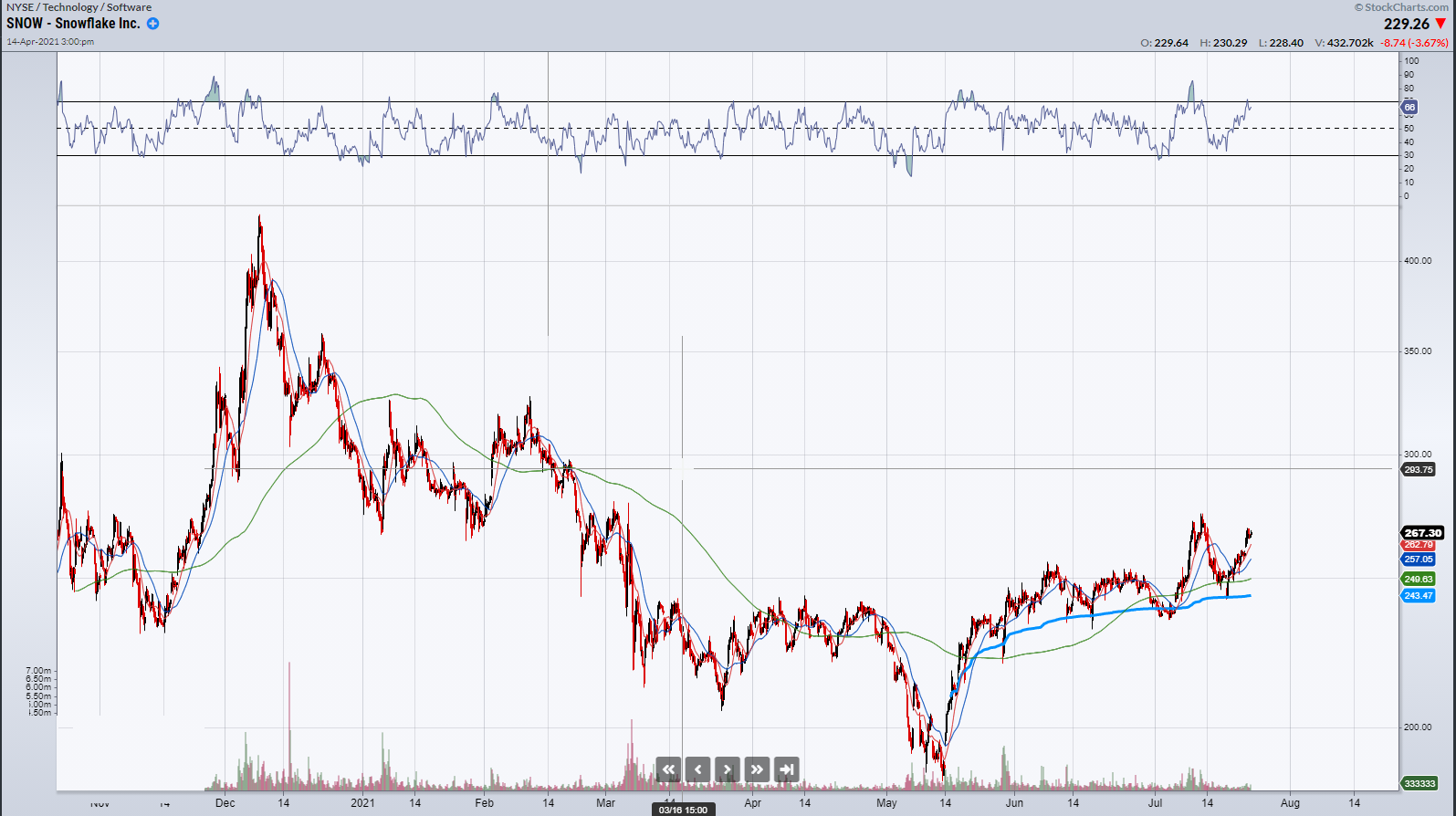
Task: Click the green 249.63 moving average label
Action: point(1419,579)
